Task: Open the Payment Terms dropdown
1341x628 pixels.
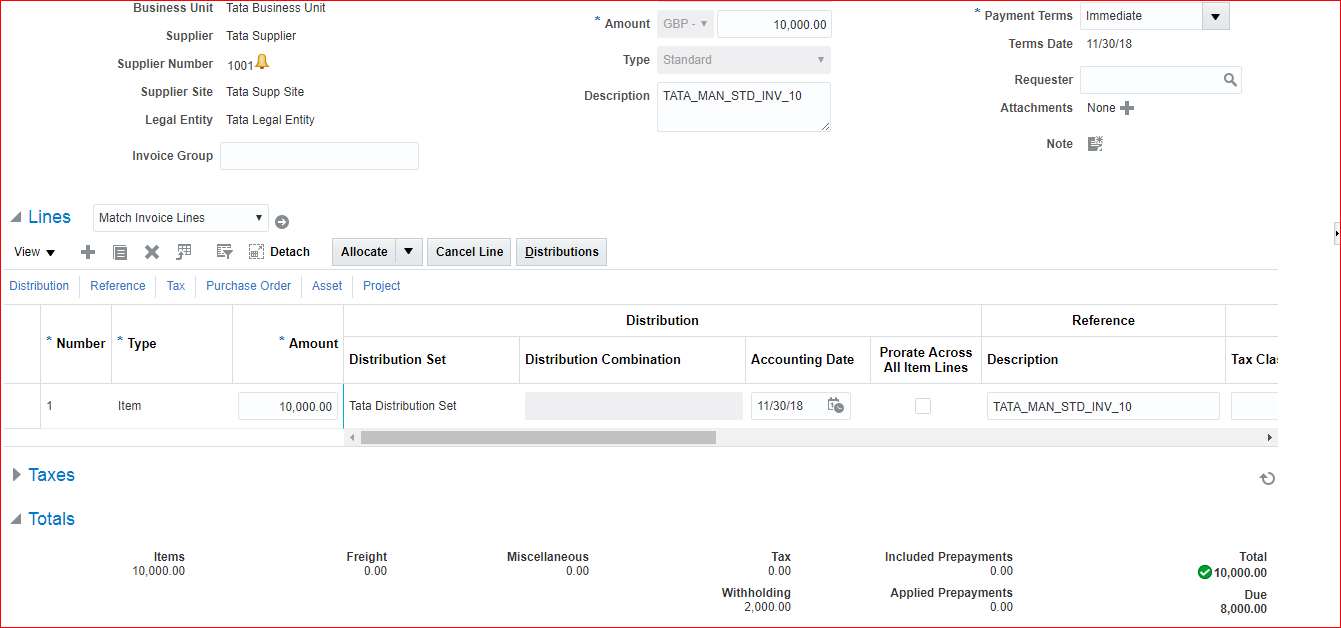Action: (1215, 16)
